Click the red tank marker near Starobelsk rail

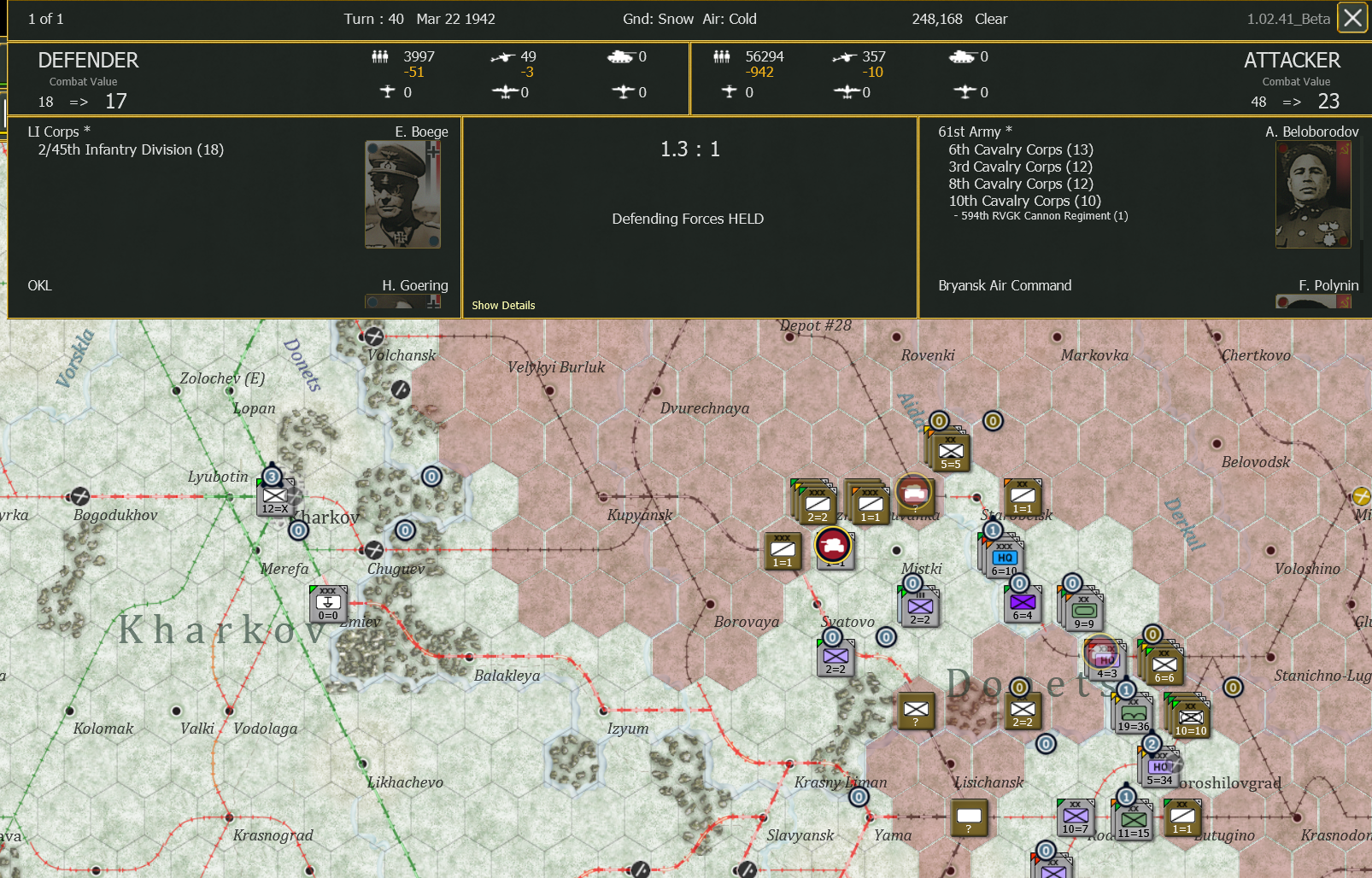coord(914,493)
